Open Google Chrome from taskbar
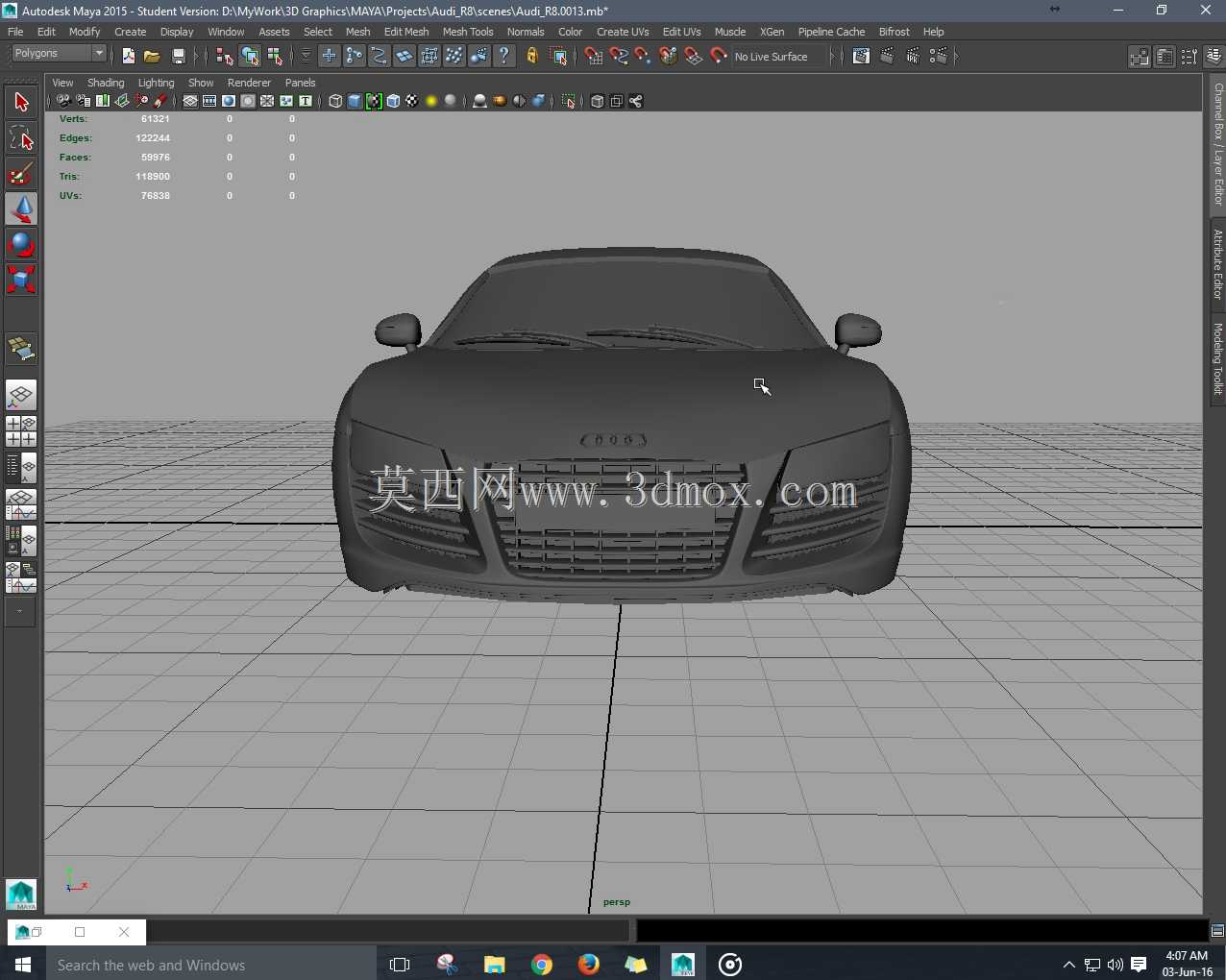This screenshot has width=1226, height=980. (x=542, y=965)
